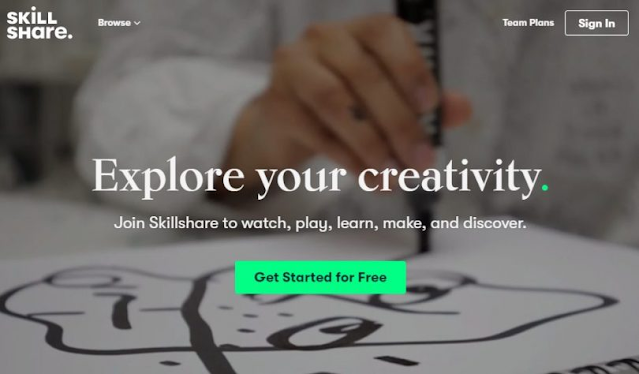639x374 pixels.
Task: Click the sketchbook spiral binding at corner
Action: click(x=603, y=367)
